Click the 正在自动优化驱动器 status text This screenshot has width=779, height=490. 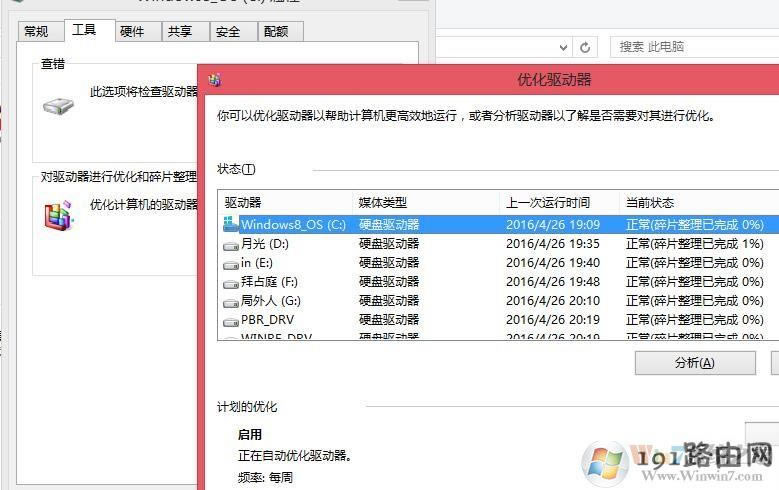(294, 455)
